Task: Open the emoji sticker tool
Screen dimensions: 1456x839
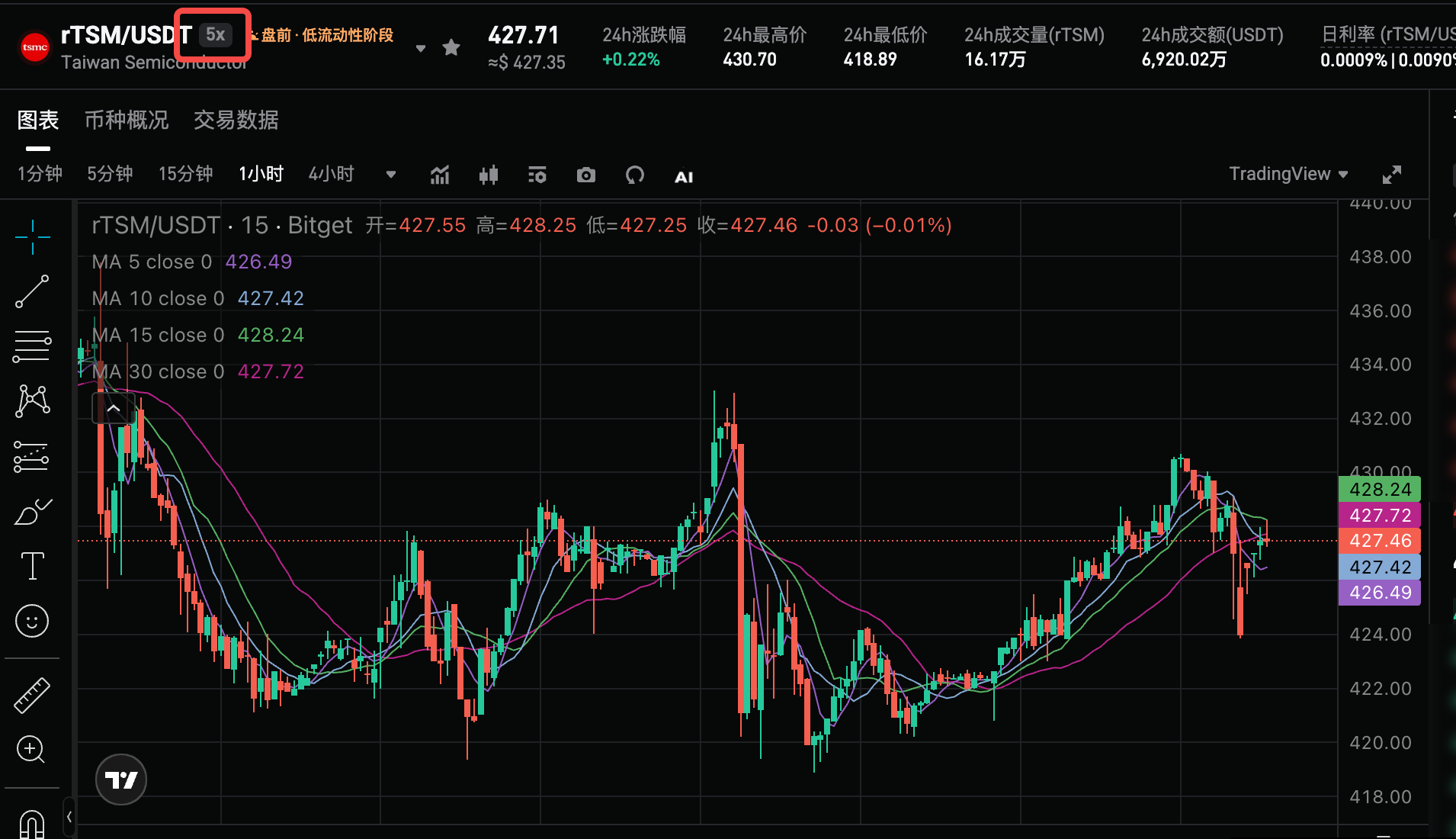Action: pos(32,621)
